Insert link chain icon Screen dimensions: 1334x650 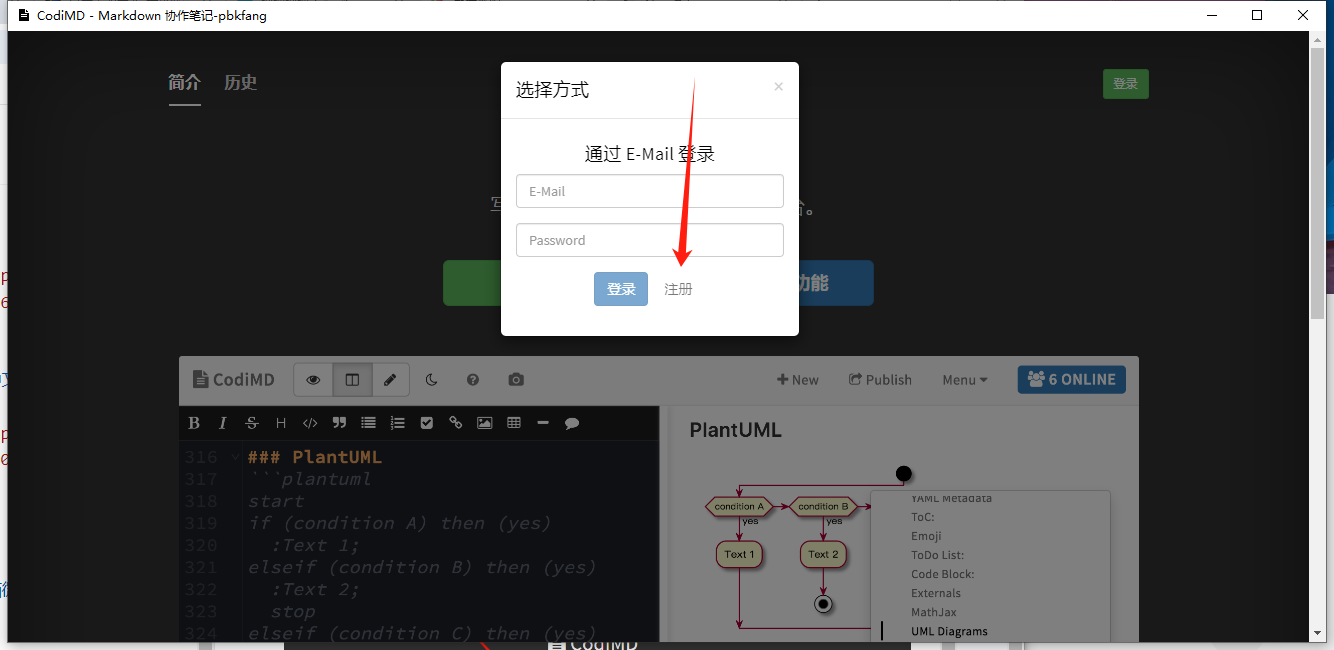click(x=456, y=423)
